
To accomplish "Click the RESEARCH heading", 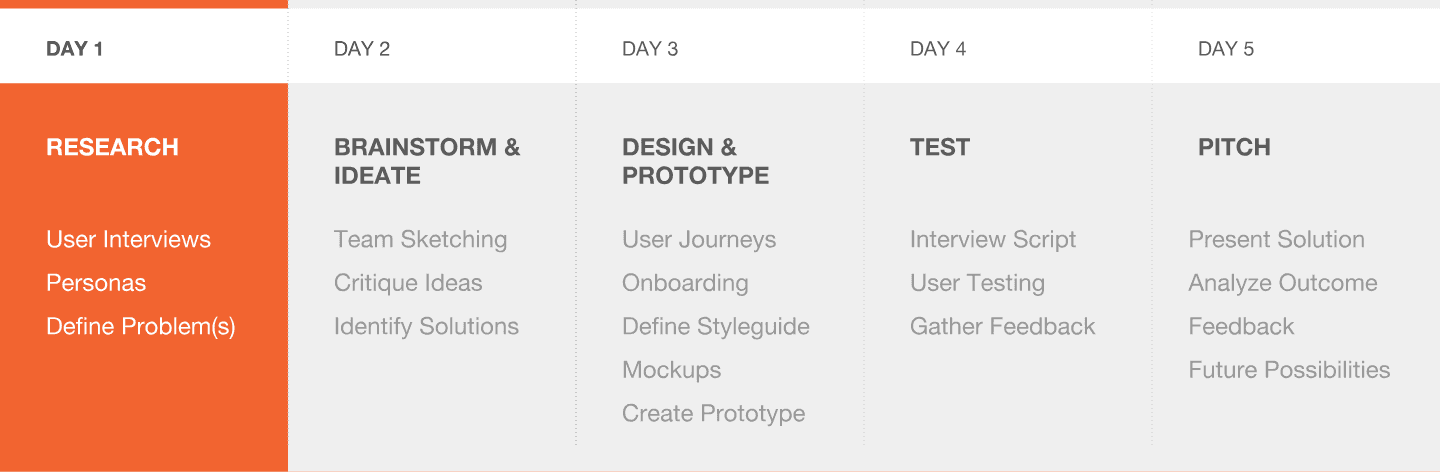I will (x=112, y=147).
